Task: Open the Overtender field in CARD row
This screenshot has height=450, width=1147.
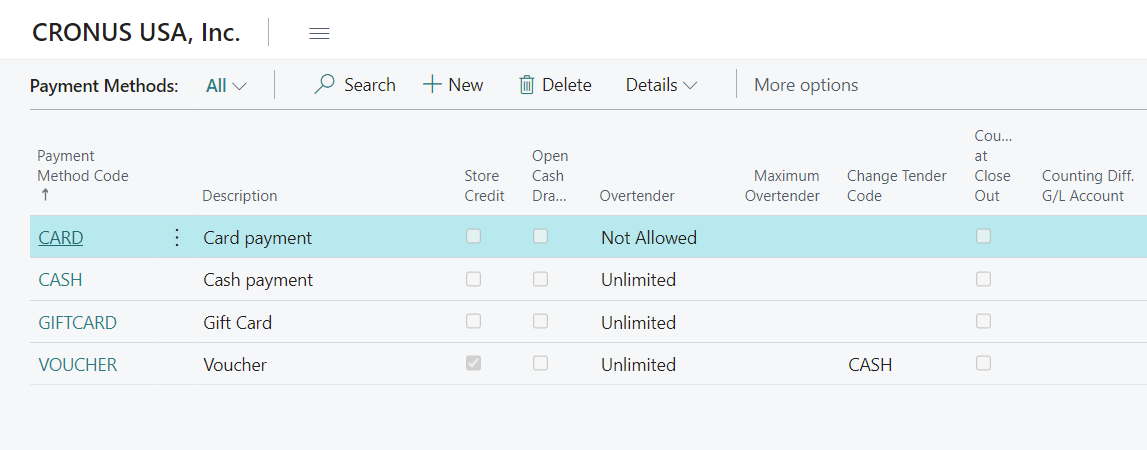Action: (x=649, y=238)
